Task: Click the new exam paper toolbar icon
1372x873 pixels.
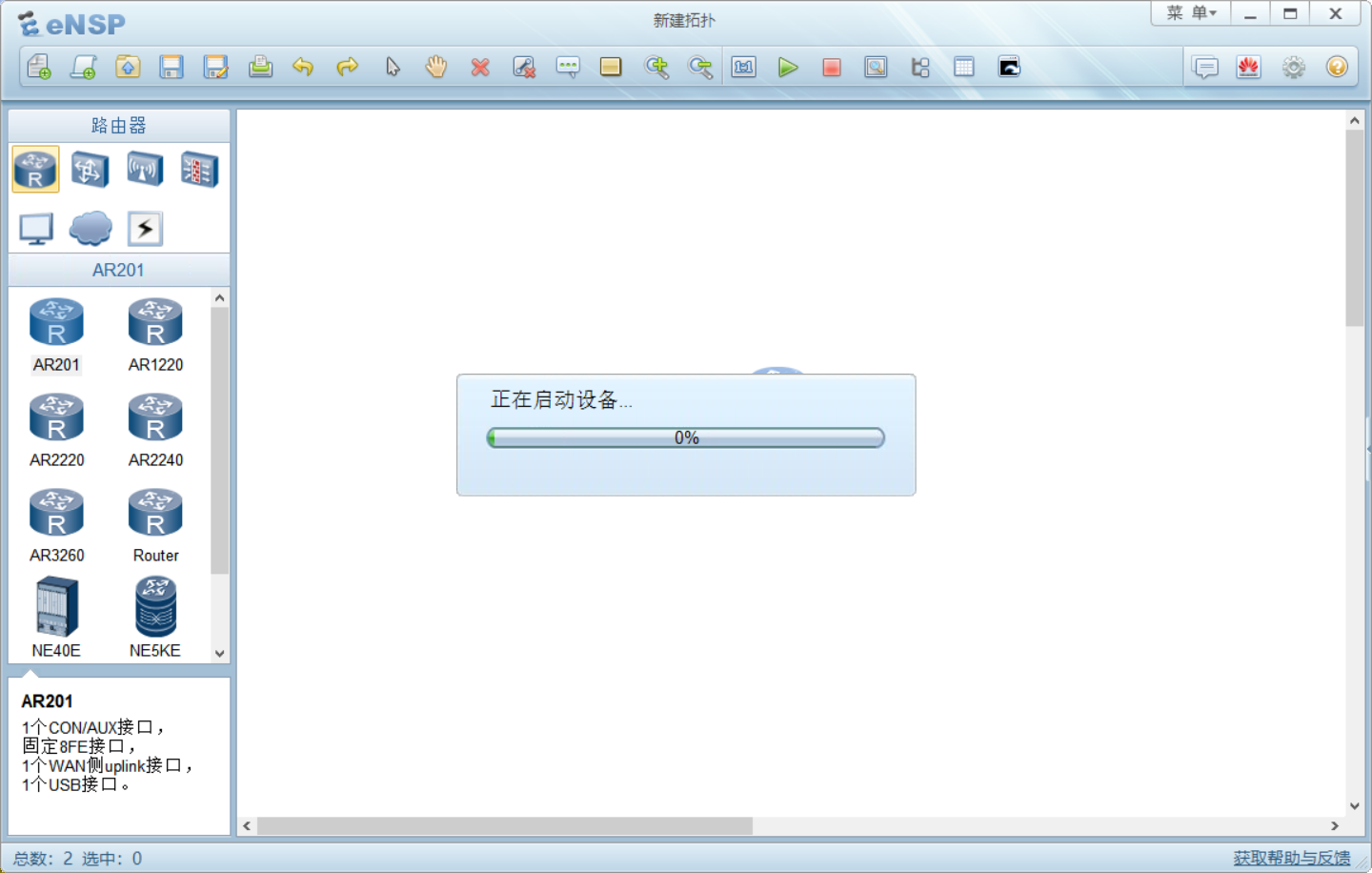Action: click(84, 67)
